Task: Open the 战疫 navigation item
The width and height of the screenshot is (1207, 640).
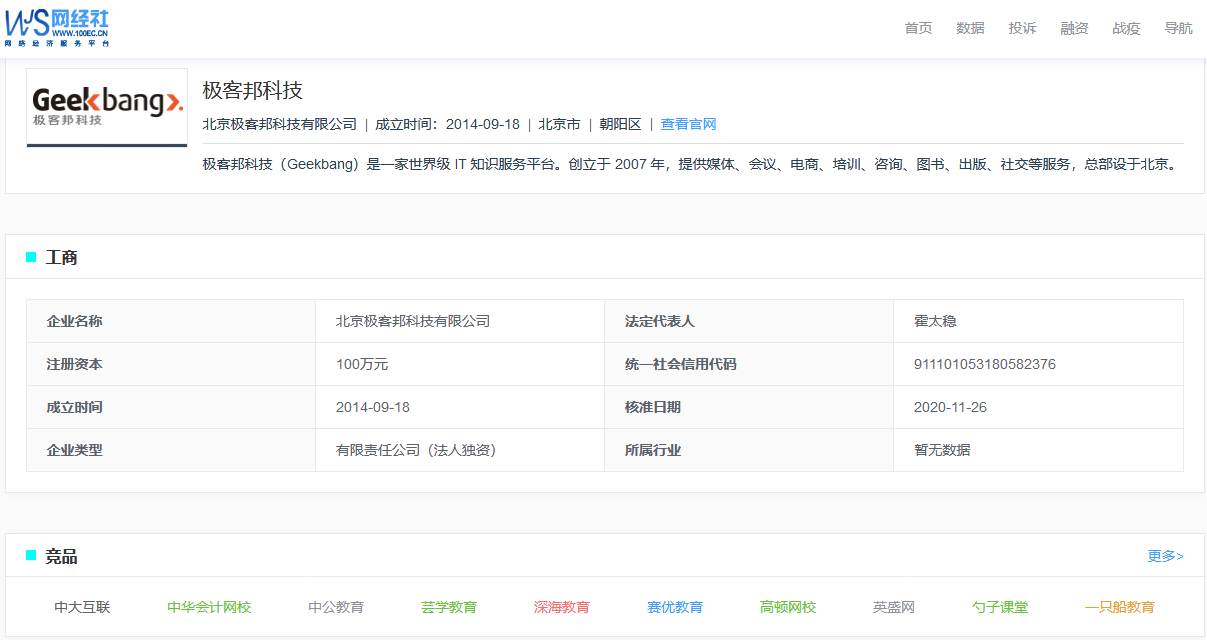Action: 1126,28
